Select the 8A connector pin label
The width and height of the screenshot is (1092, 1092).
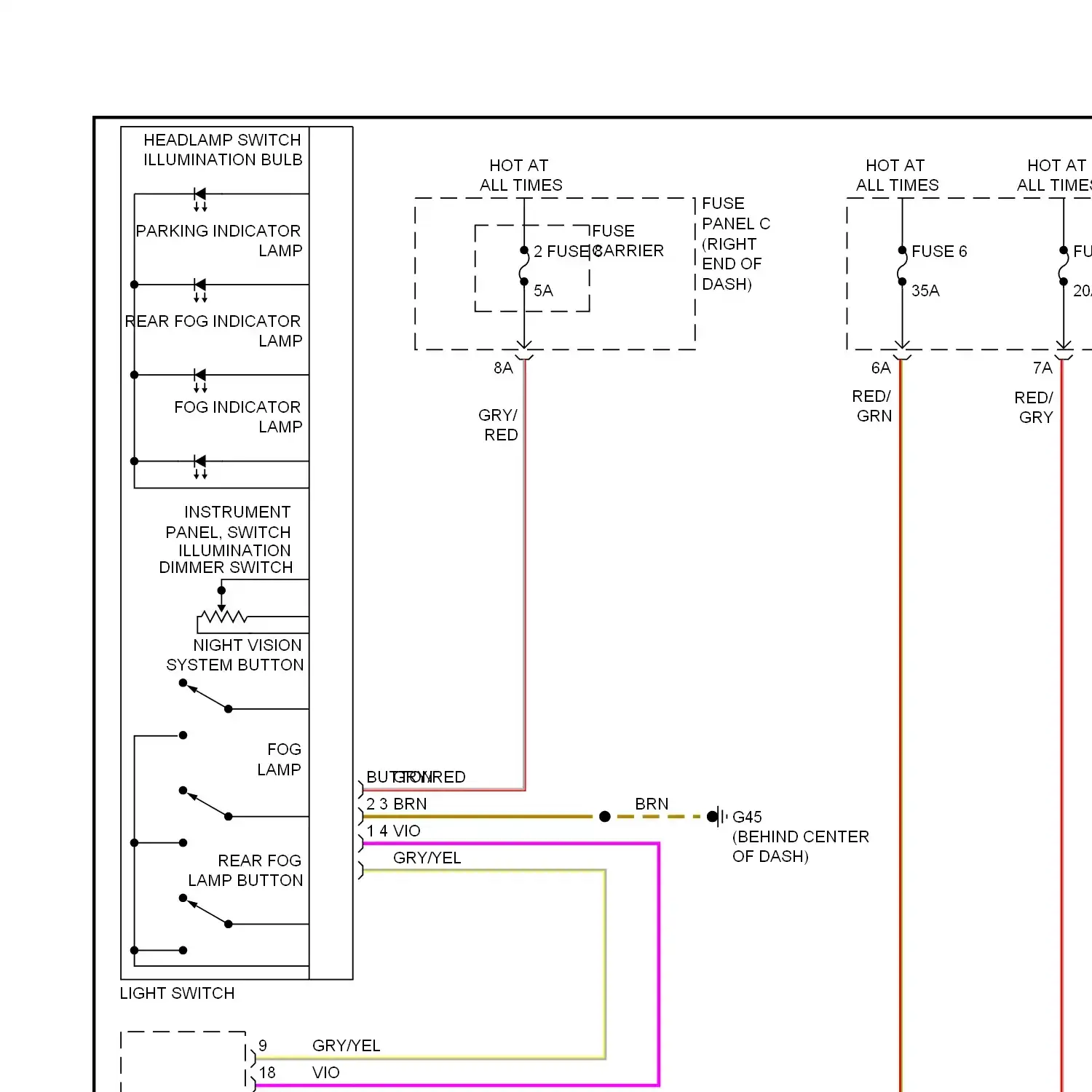503,368
